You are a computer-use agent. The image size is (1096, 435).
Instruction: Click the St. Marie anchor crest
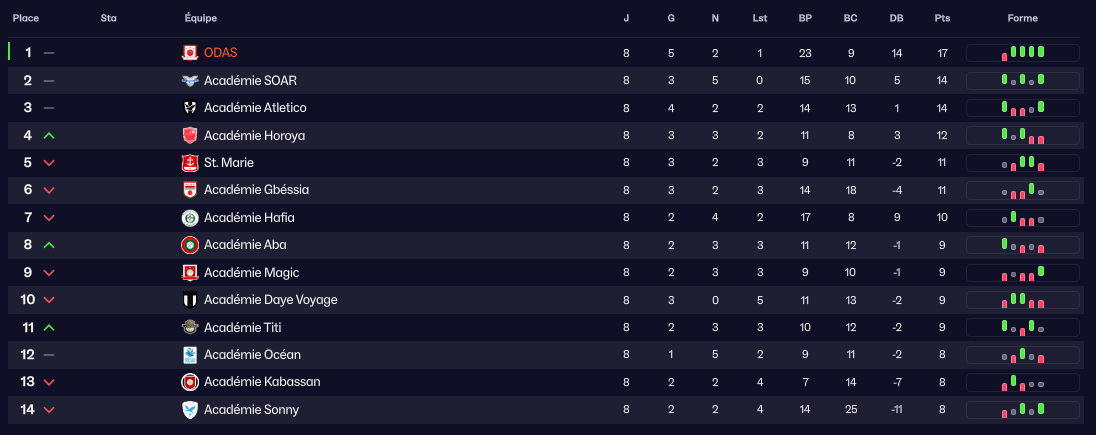tap(190, 163)
